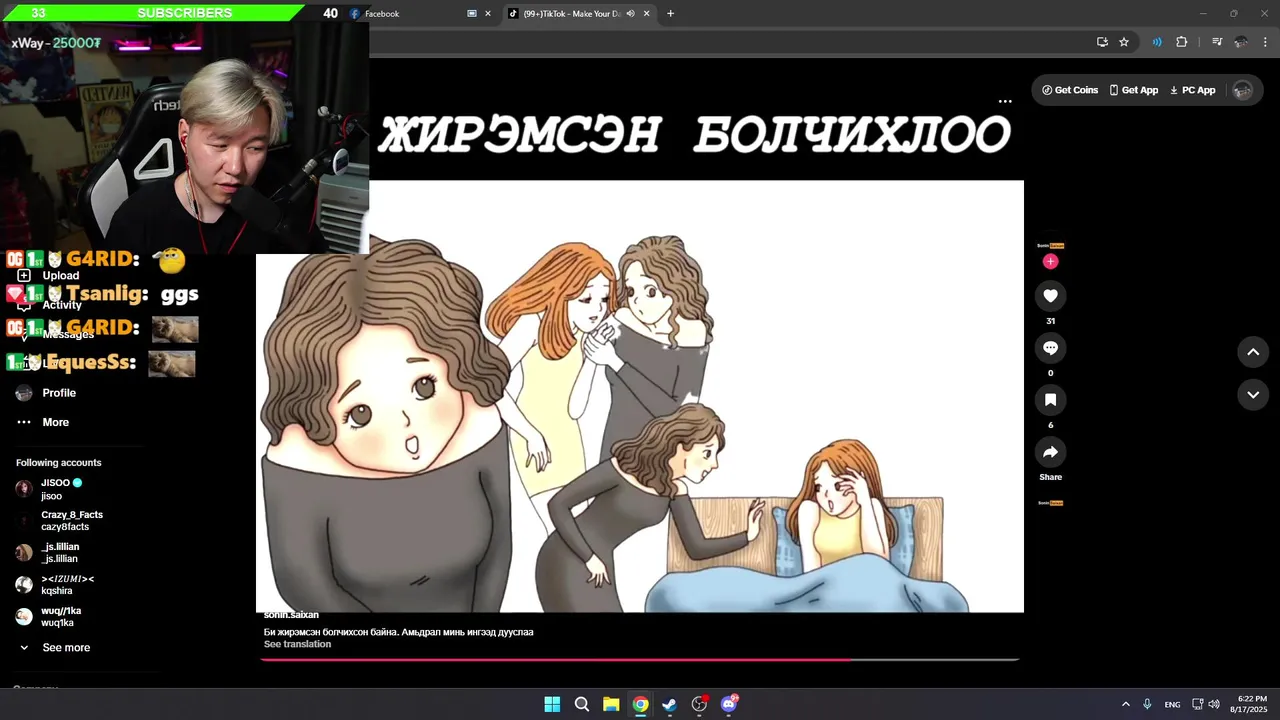Viewport: 1280px width, 720px height.
Task: Go to previous video with up arrow
Action: pos(1253,352)
